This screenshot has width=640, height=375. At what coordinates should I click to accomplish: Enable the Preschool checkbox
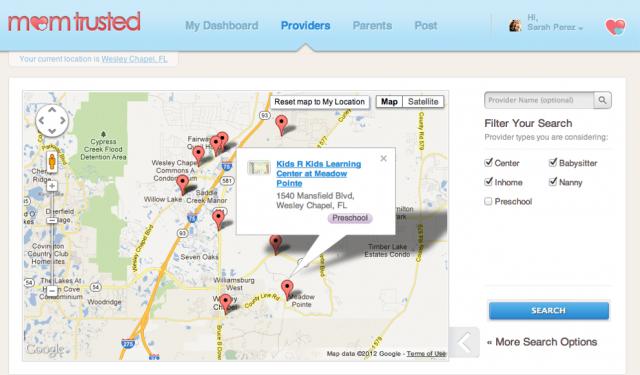pos(488,201)
